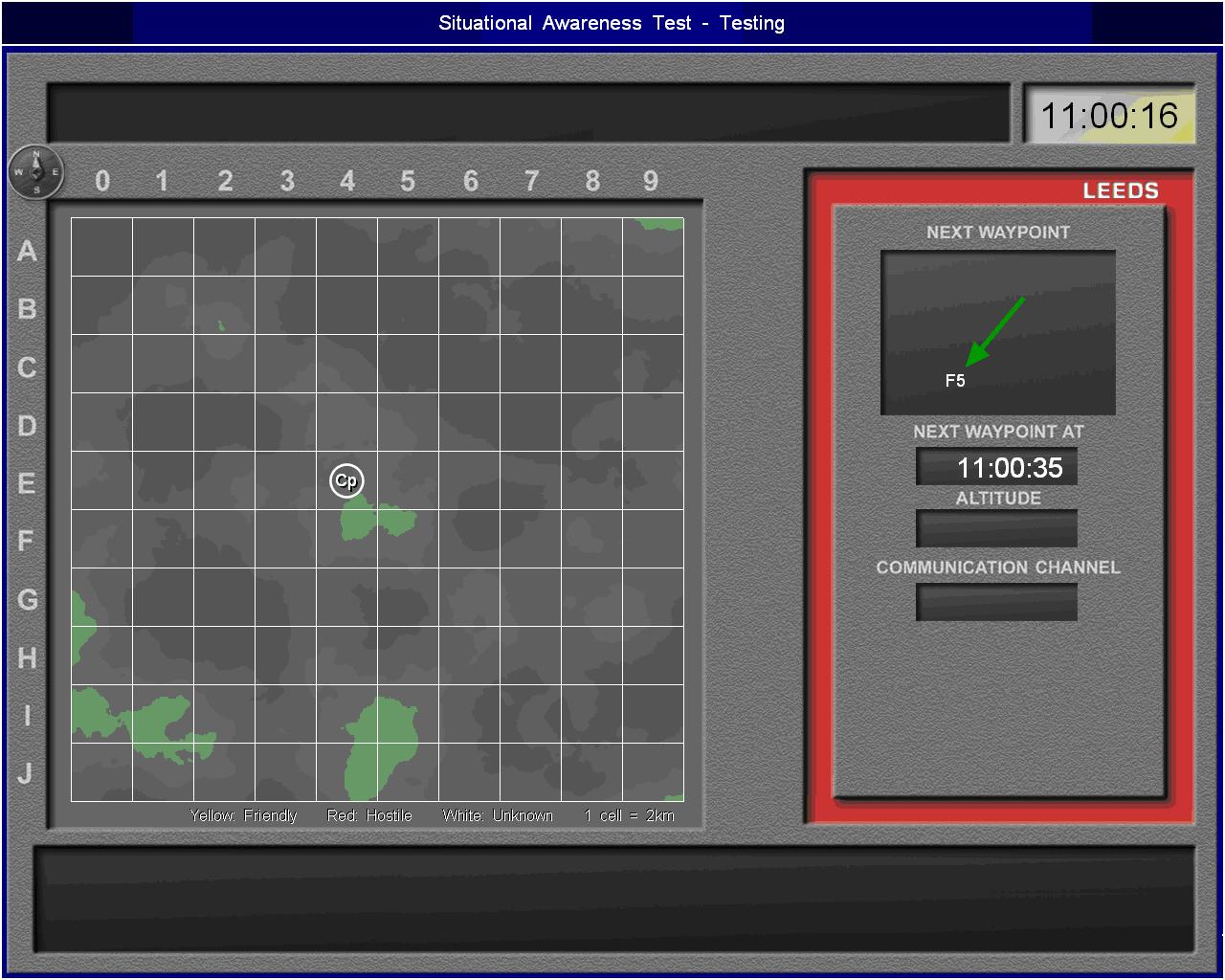Click the small green patch in row B

pyautogui.click(x=221, y=326)
